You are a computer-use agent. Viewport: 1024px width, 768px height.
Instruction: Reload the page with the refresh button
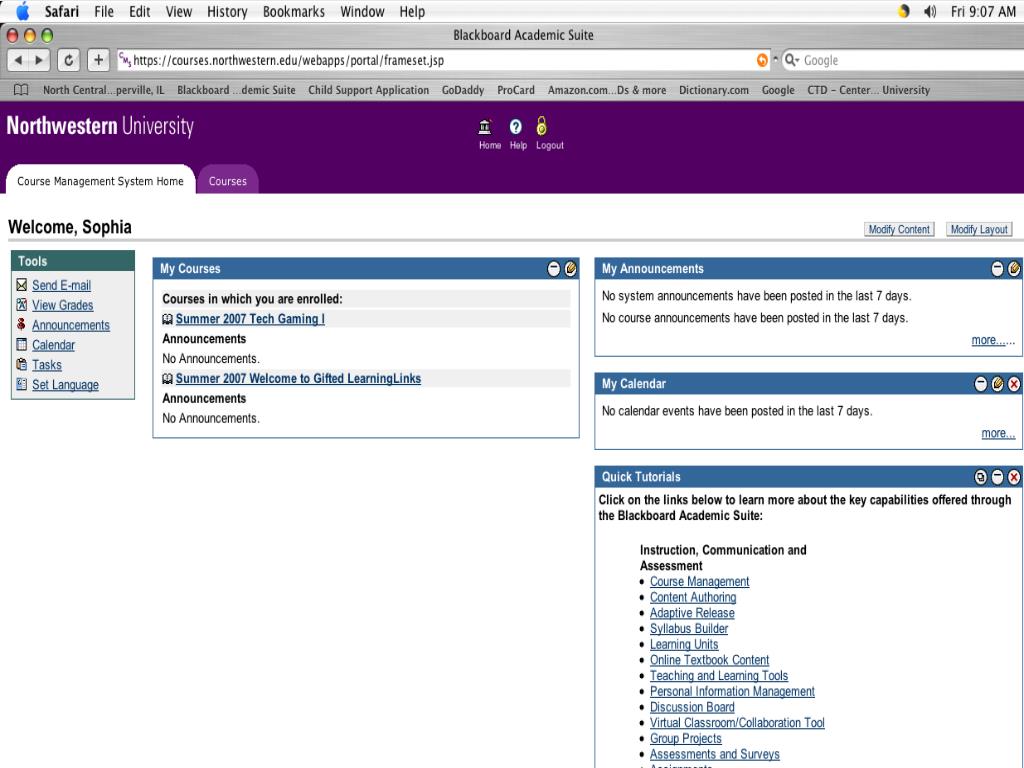(68, 60)
